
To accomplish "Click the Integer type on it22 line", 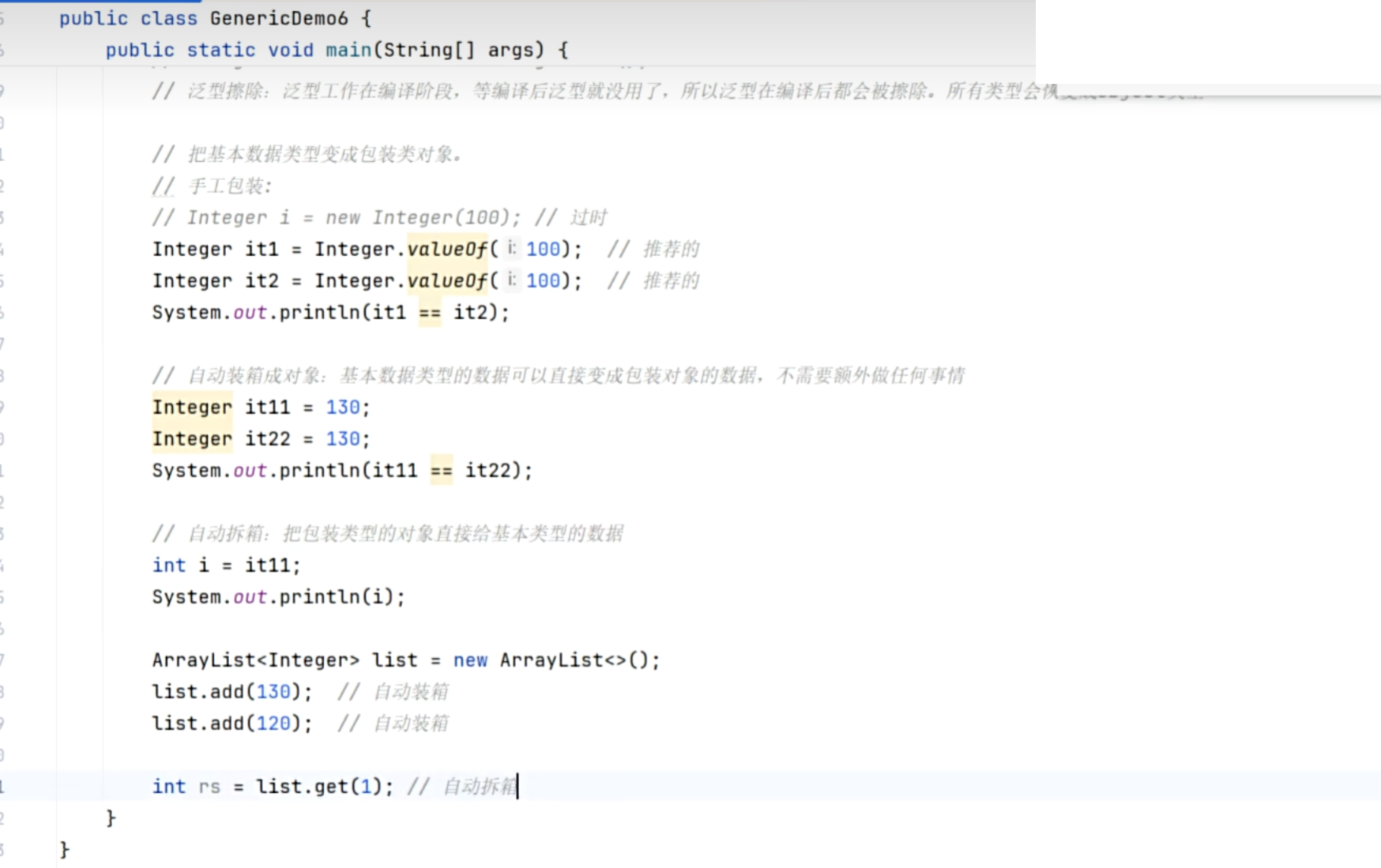I will coord(192,439).
